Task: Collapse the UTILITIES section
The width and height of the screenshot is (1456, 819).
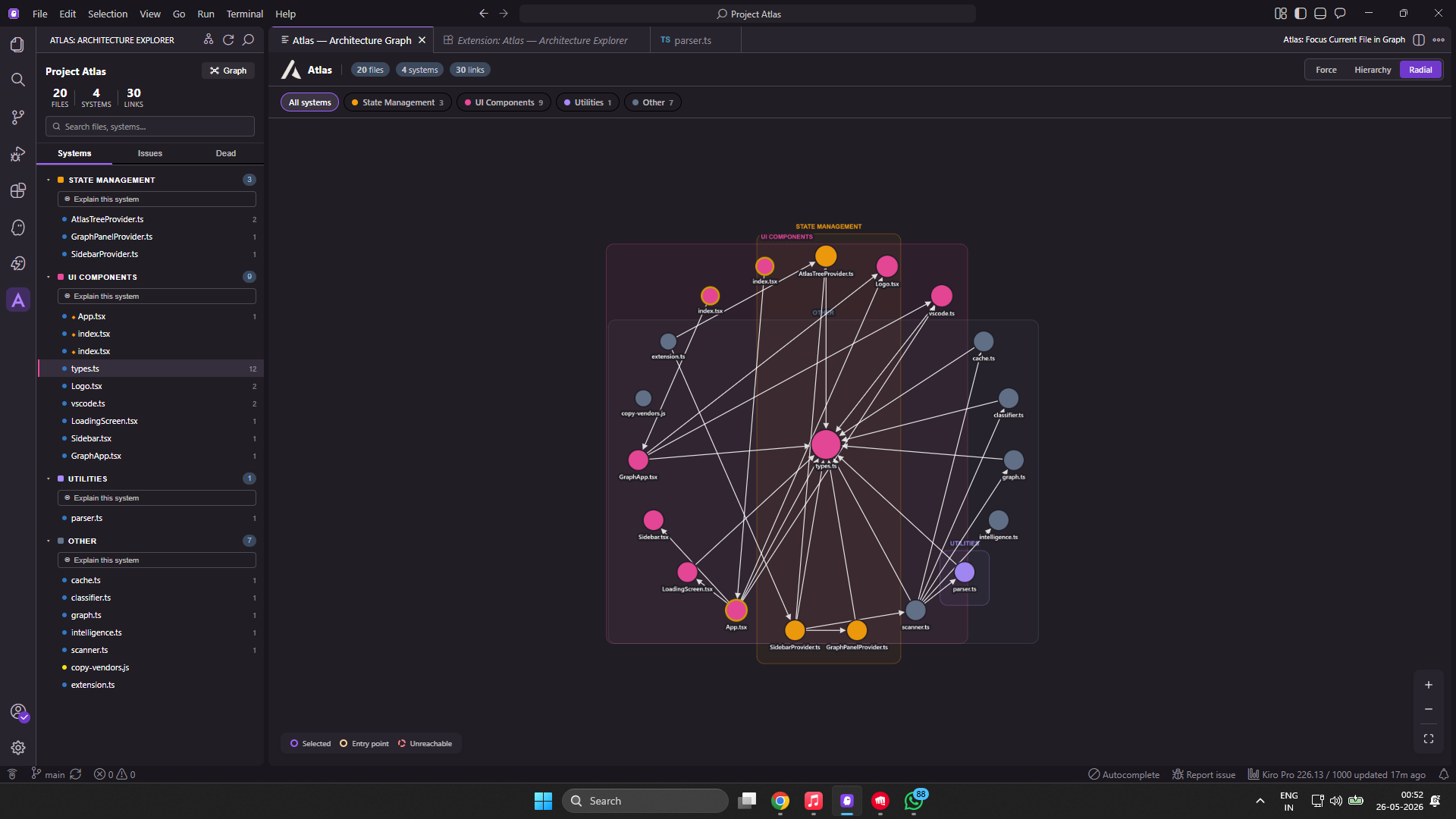Action: (49, 479)
